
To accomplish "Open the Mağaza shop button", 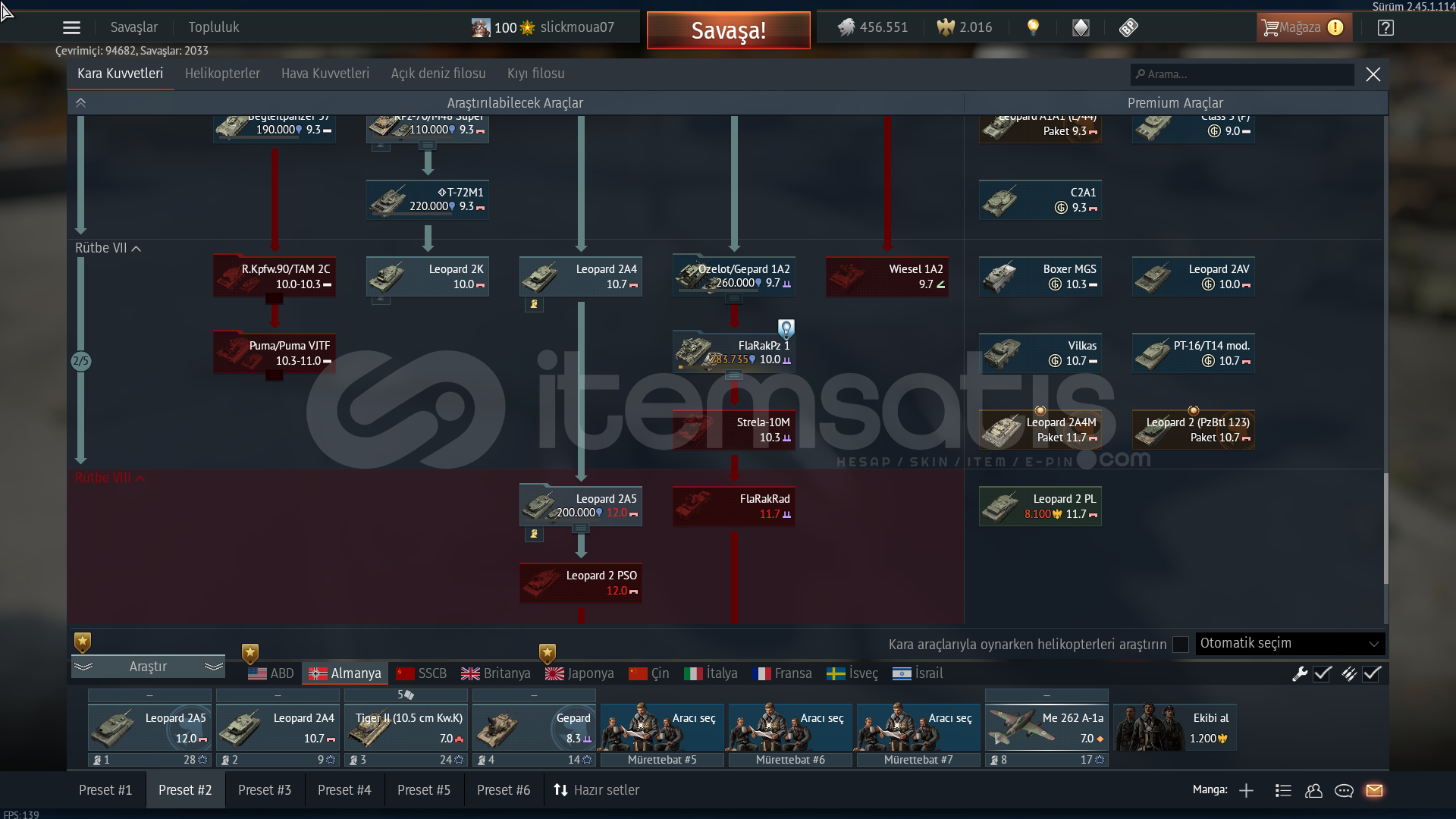I will coord(1304,27).
